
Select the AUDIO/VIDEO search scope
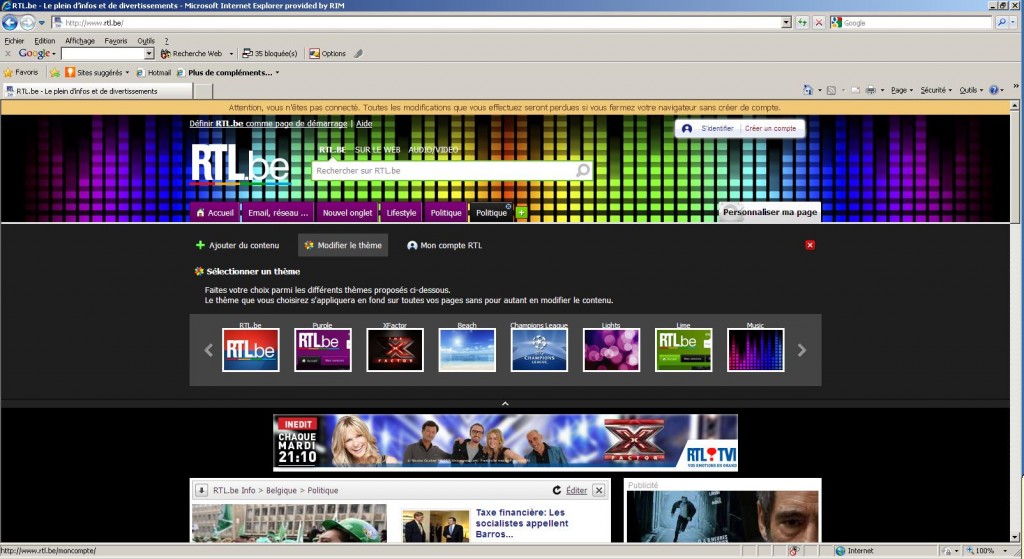click(434, 150)
